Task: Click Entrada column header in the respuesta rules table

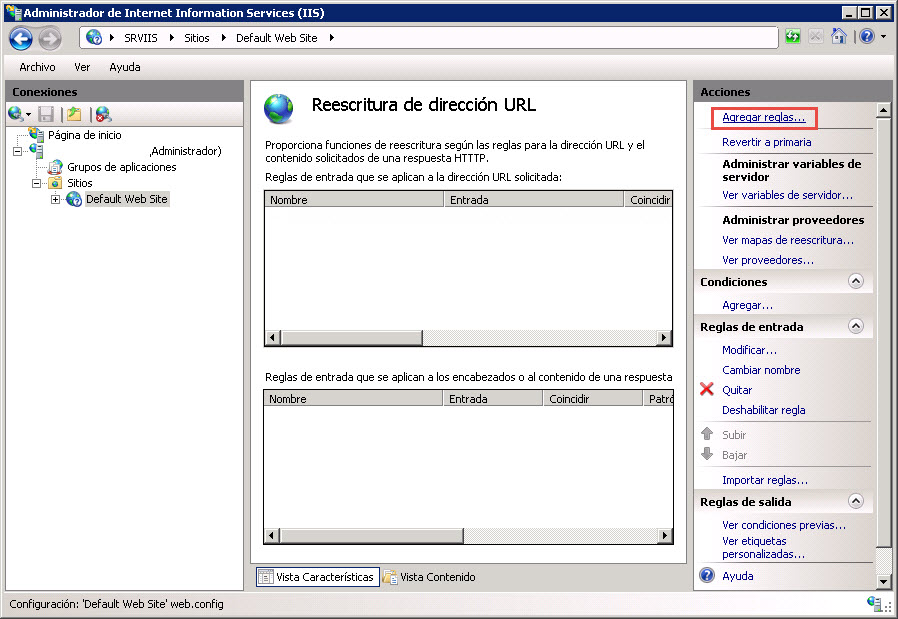Action: pos(493,399)
